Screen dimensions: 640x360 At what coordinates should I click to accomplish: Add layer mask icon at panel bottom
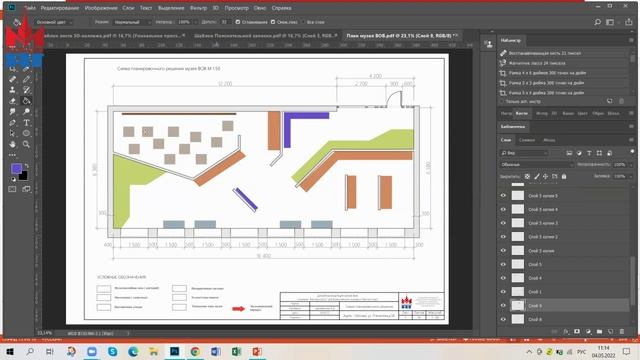[x=577, y=332]
